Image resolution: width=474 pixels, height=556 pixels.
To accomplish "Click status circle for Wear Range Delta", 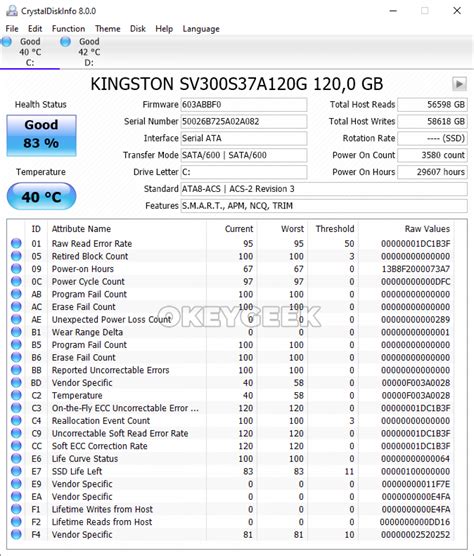I will pos(16,332).
